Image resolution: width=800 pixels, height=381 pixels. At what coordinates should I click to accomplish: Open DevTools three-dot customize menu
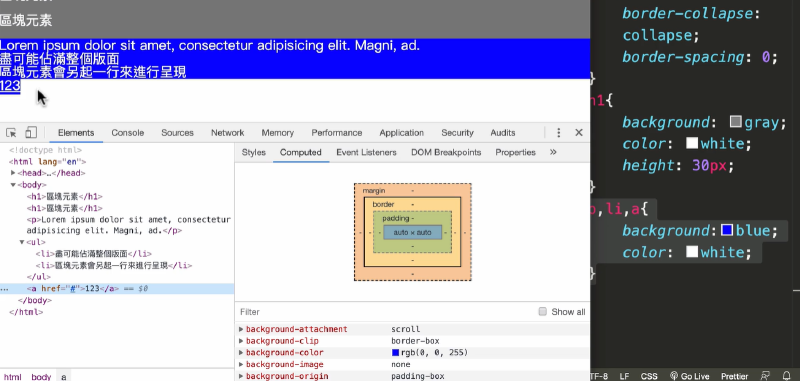(x=559, y=133)
